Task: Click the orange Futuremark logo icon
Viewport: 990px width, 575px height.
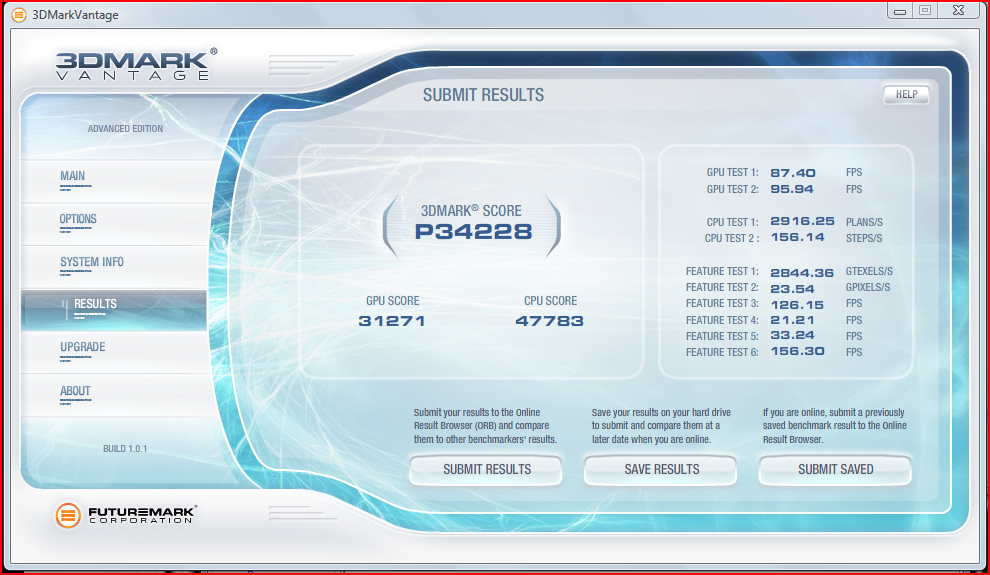Action: click(68, 515)
